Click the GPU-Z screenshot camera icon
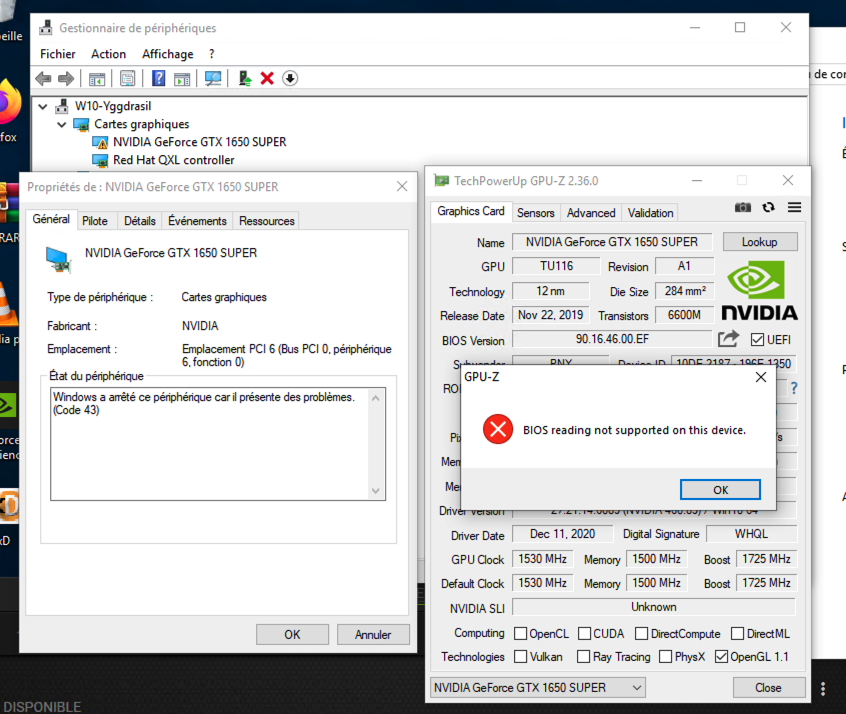 click(743, 208)
